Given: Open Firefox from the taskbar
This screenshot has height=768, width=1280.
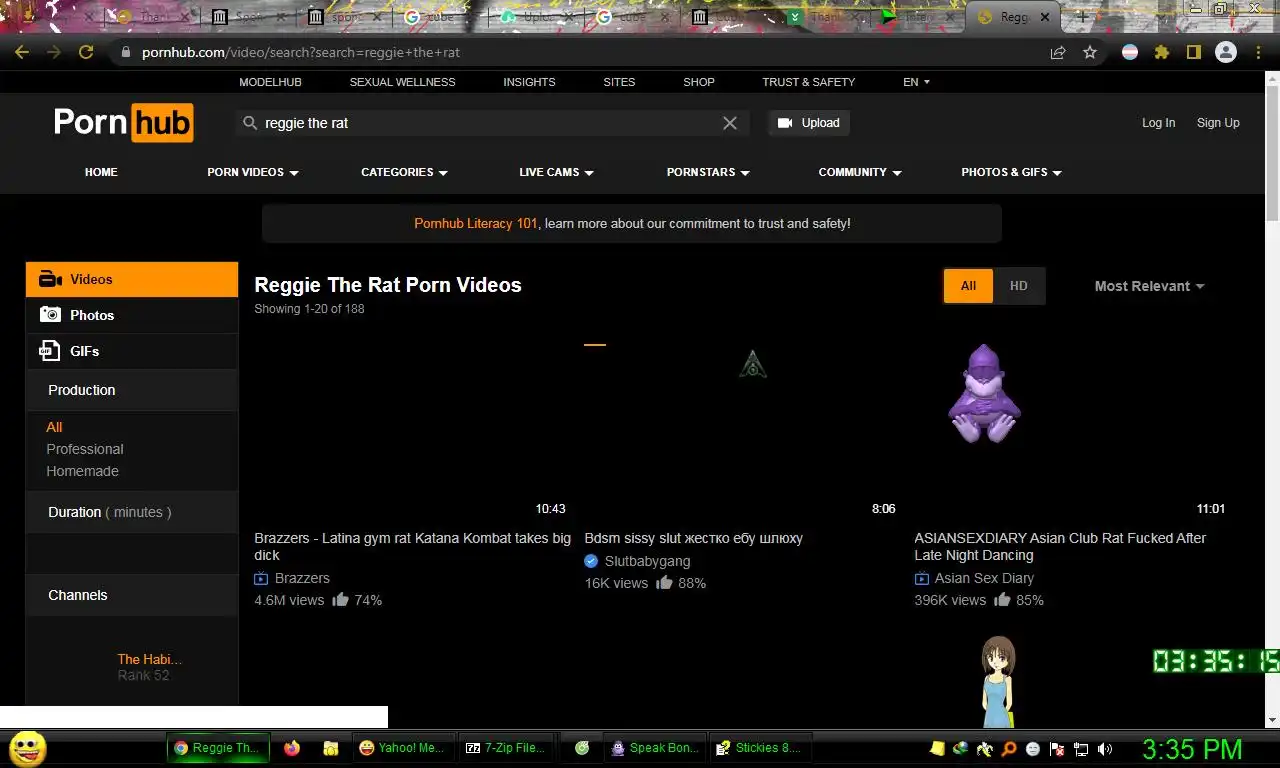Looking at the screenshot, I should (x=292, y=748).
